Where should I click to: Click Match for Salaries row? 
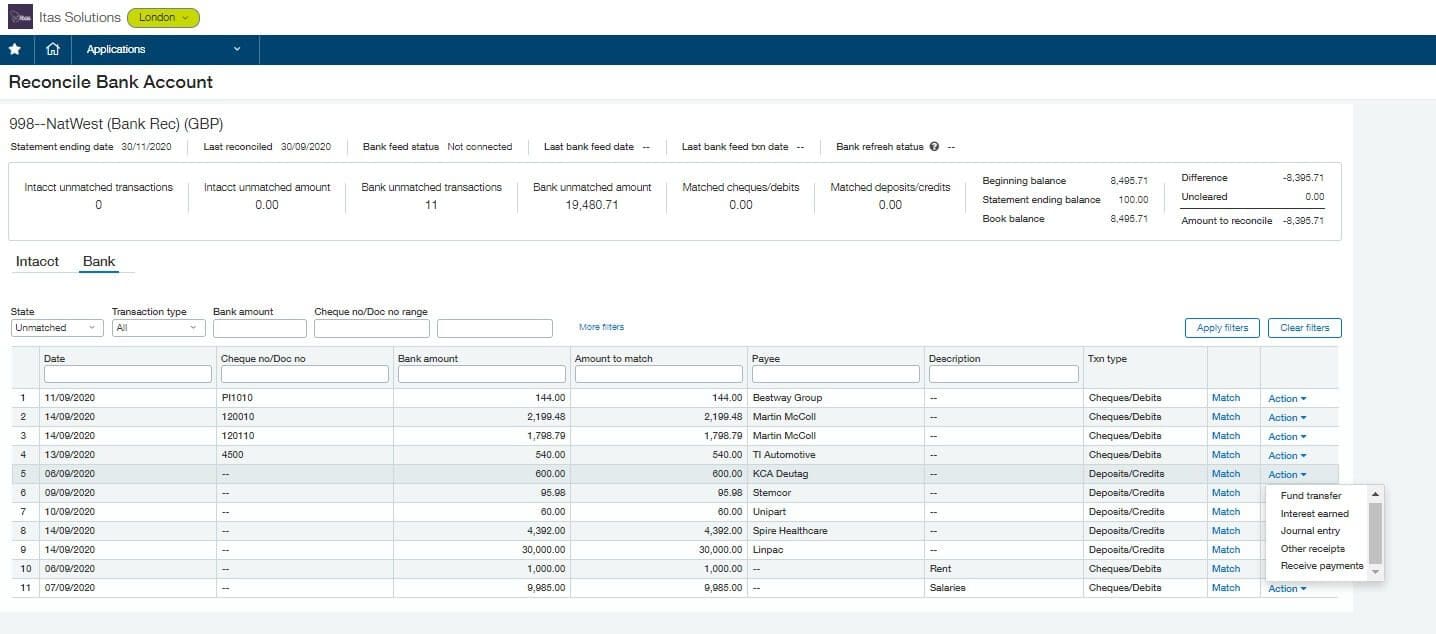click(x=1225, y=588)
